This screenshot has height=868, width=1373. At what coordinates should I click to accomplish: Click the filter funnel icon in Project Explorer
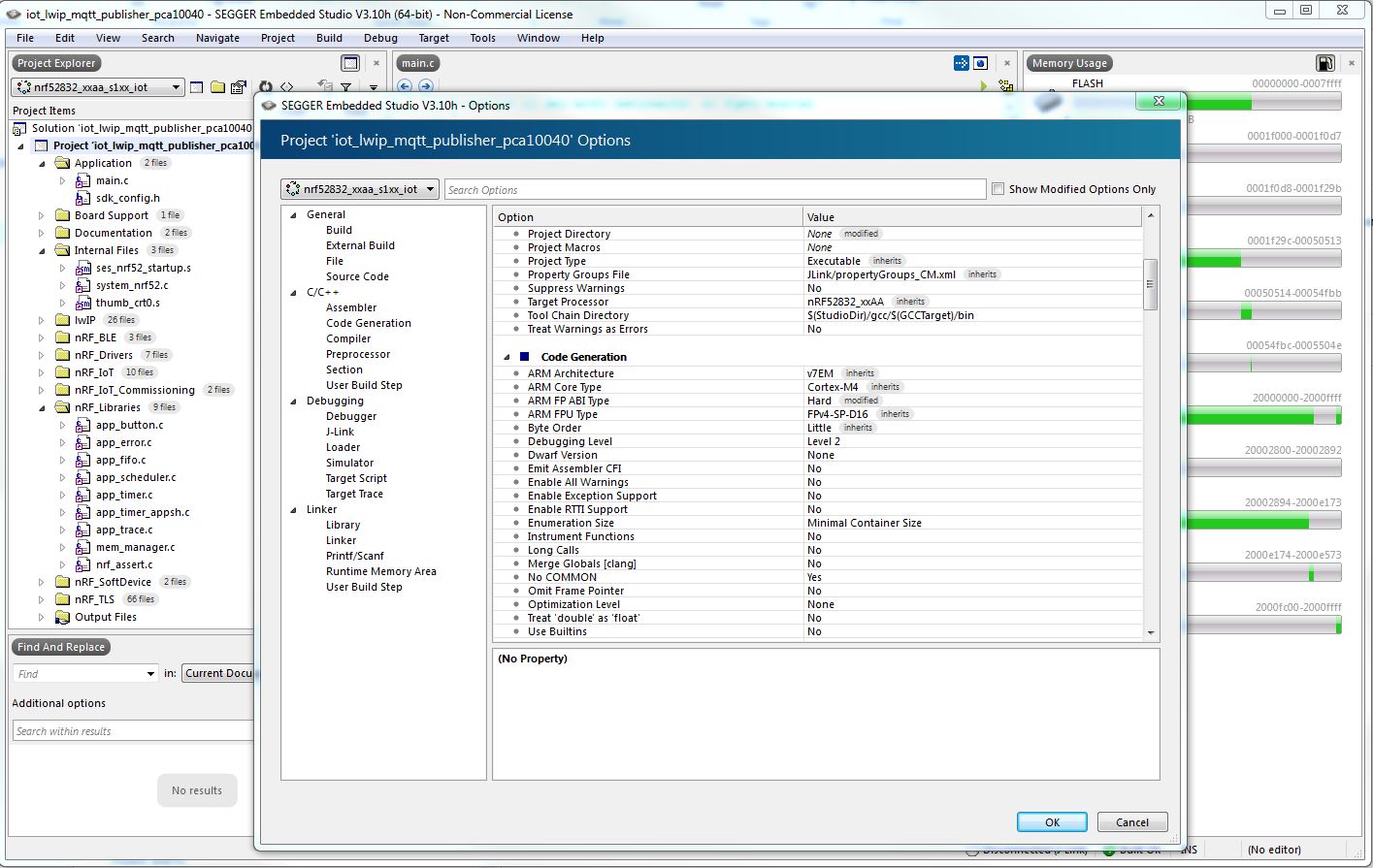[346, 88]
